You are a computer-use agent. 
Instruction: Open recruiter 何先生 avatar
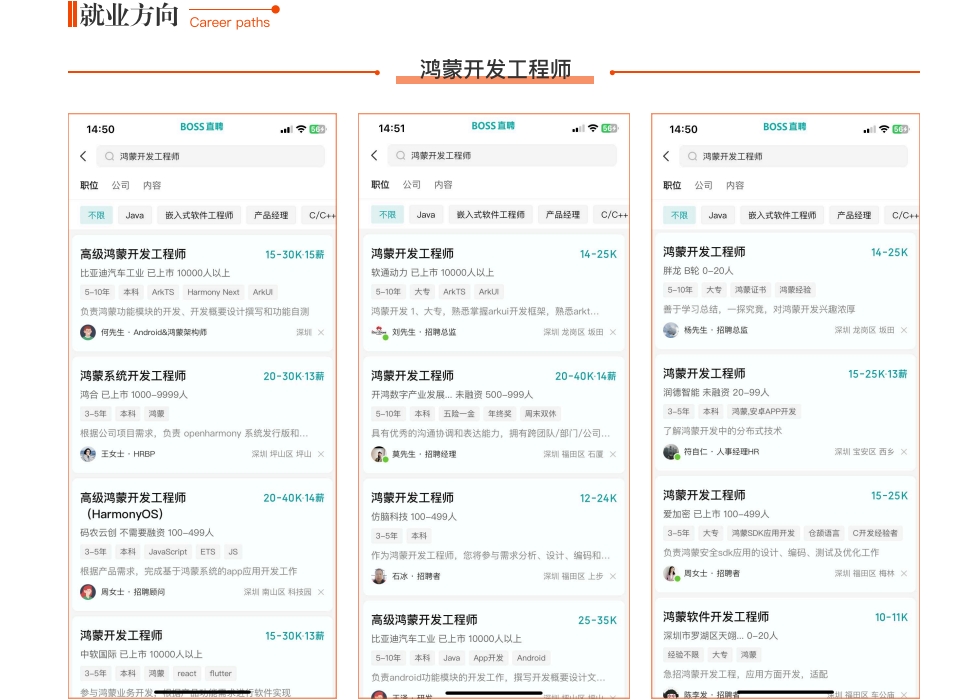point(88,332)
